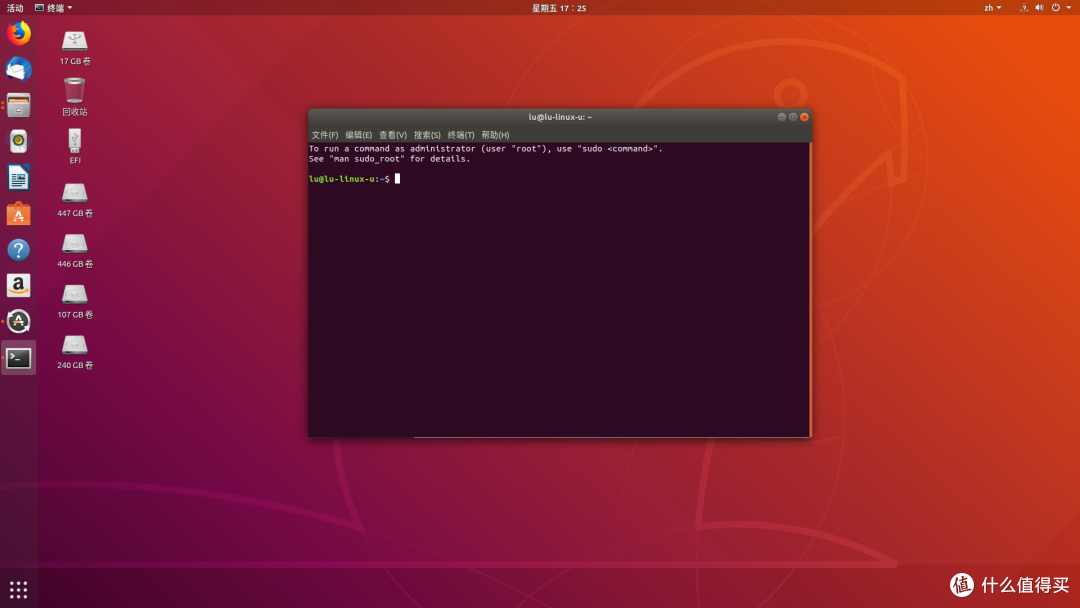
Task: Select the 107 GB volume icon
Action: click(74, 301)
